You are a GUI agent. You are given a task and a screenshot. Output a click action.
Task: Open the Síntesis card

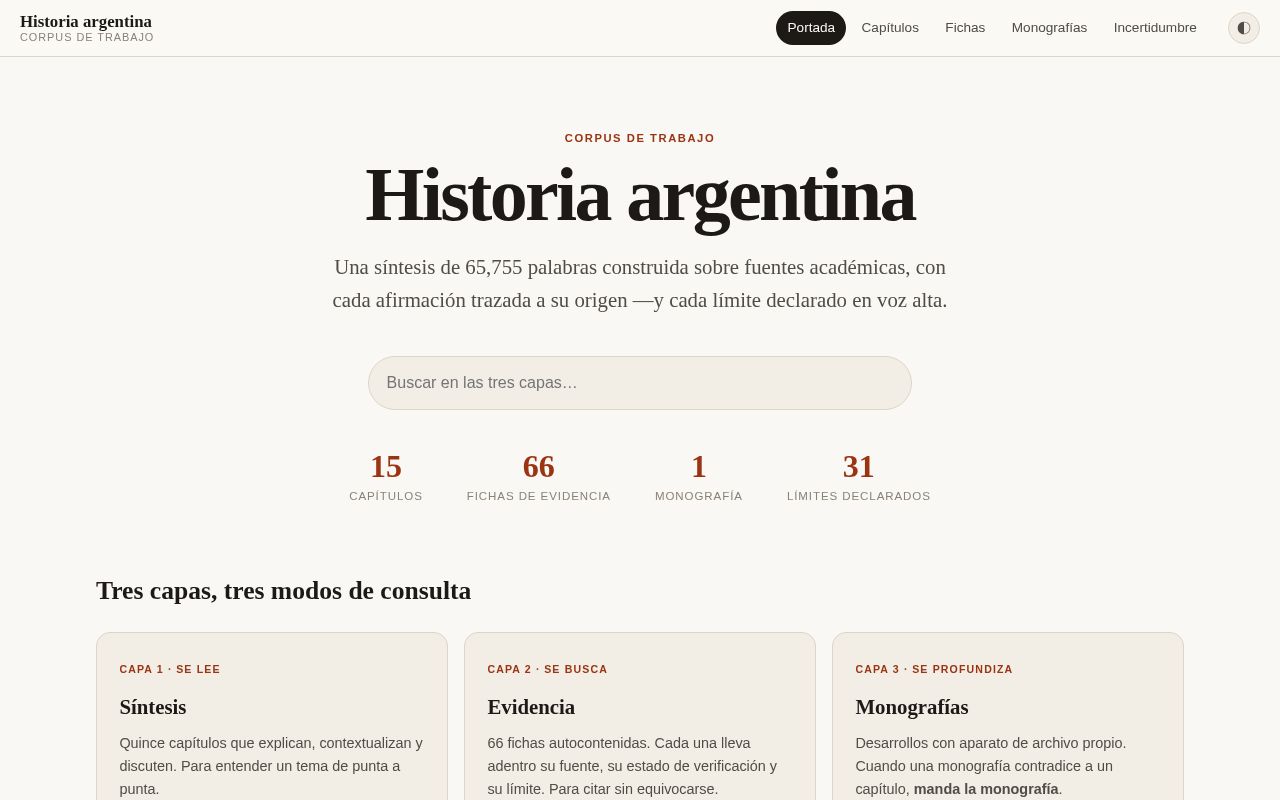pyautogui.click(x=272, y=716)
